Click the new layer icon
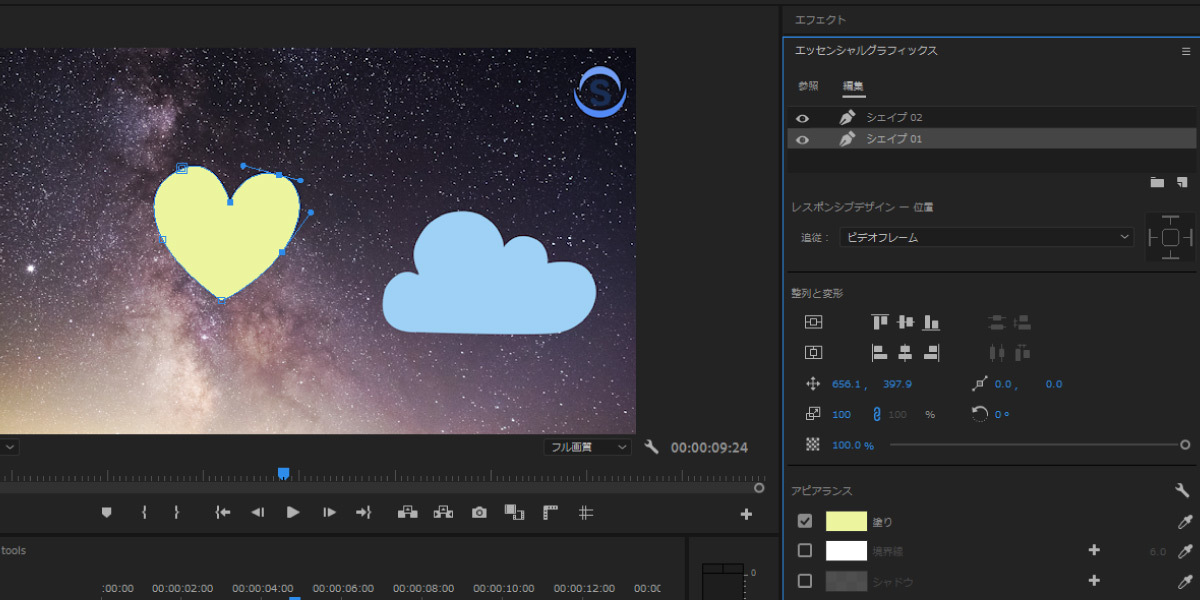 tap(1182, 182)
